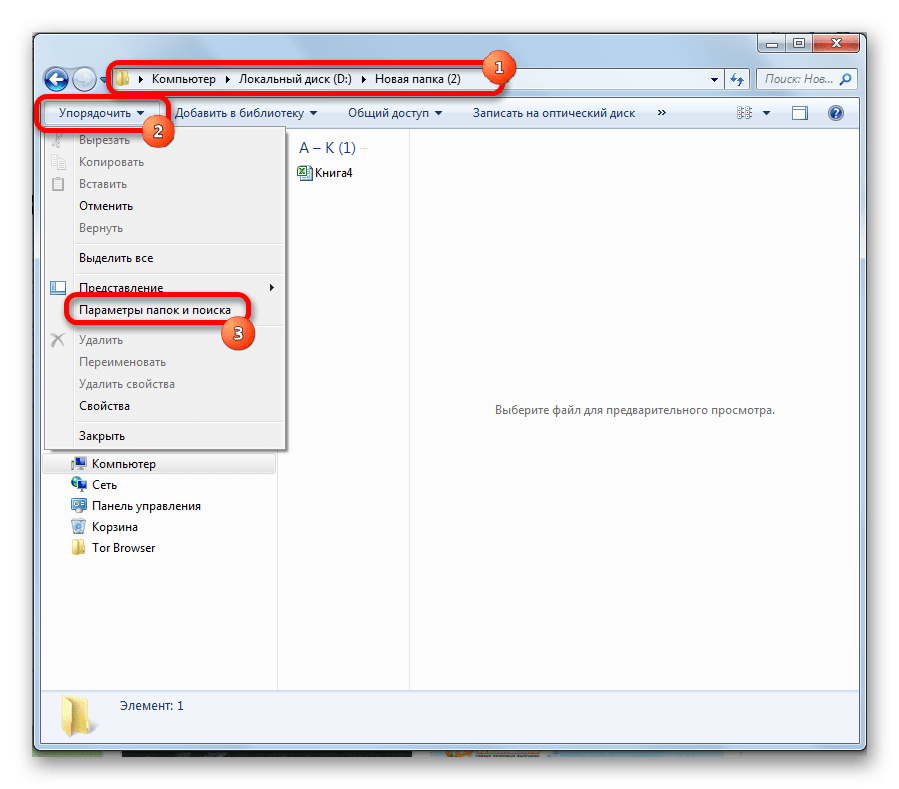Click the Forward navigation arrow
Image resolution: width=899 pixels, height=789 pixels.
(85, 79)
